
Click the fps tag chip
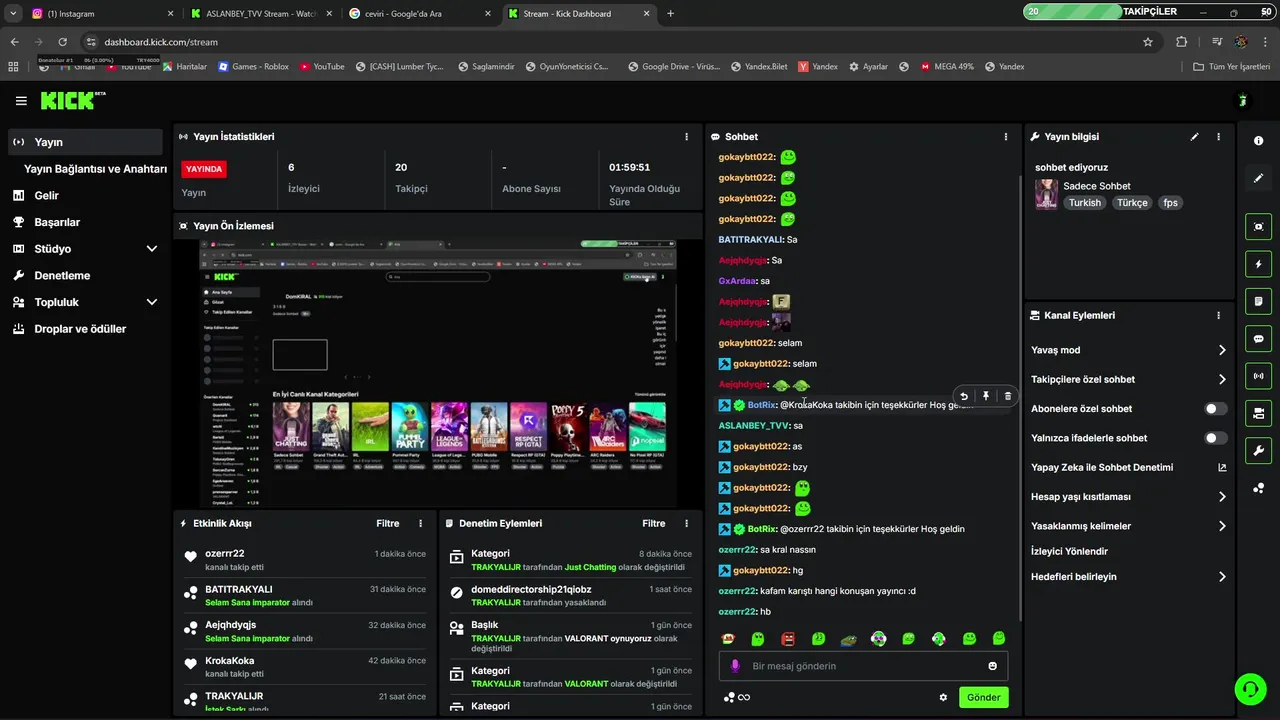1170,203
